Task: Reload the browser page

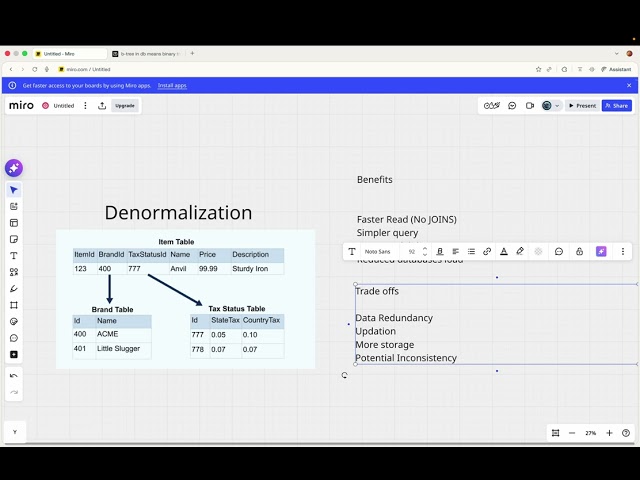Action: [35, 69]
